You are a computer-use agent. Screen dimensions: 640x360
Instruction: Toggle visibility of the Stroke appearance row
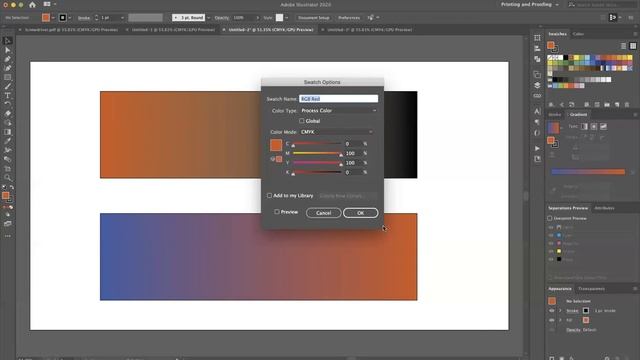coord(551,311)
